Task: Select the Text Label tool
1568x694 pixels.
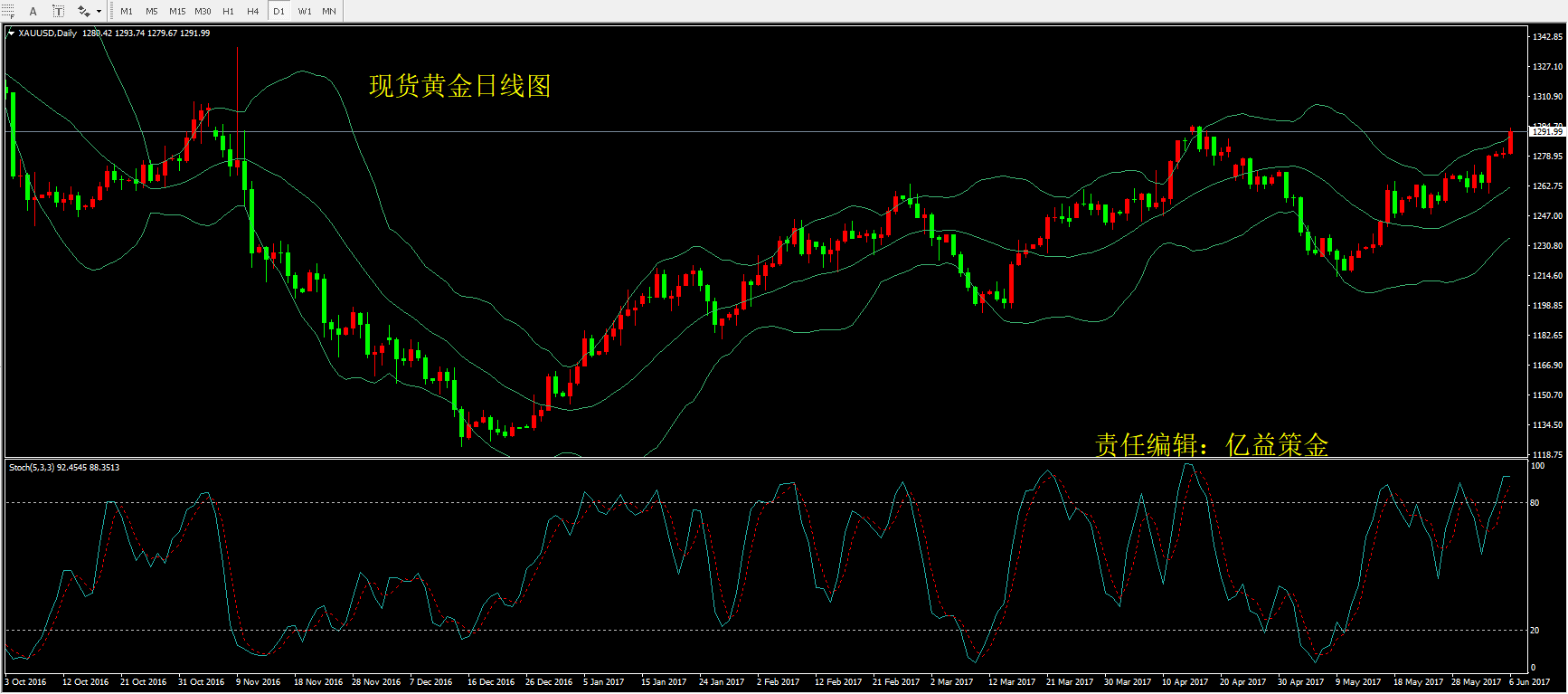Action: point(58,11)
